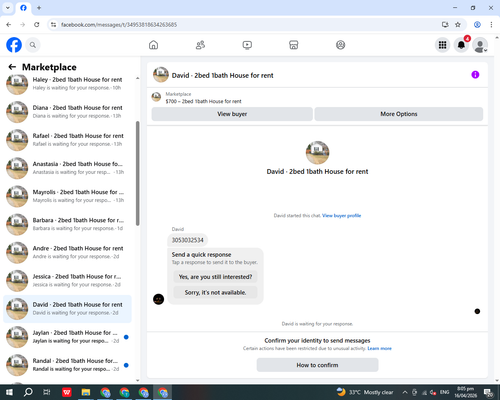Open the Groups icon in top navigation
The image size is (500, 400).
340,45
